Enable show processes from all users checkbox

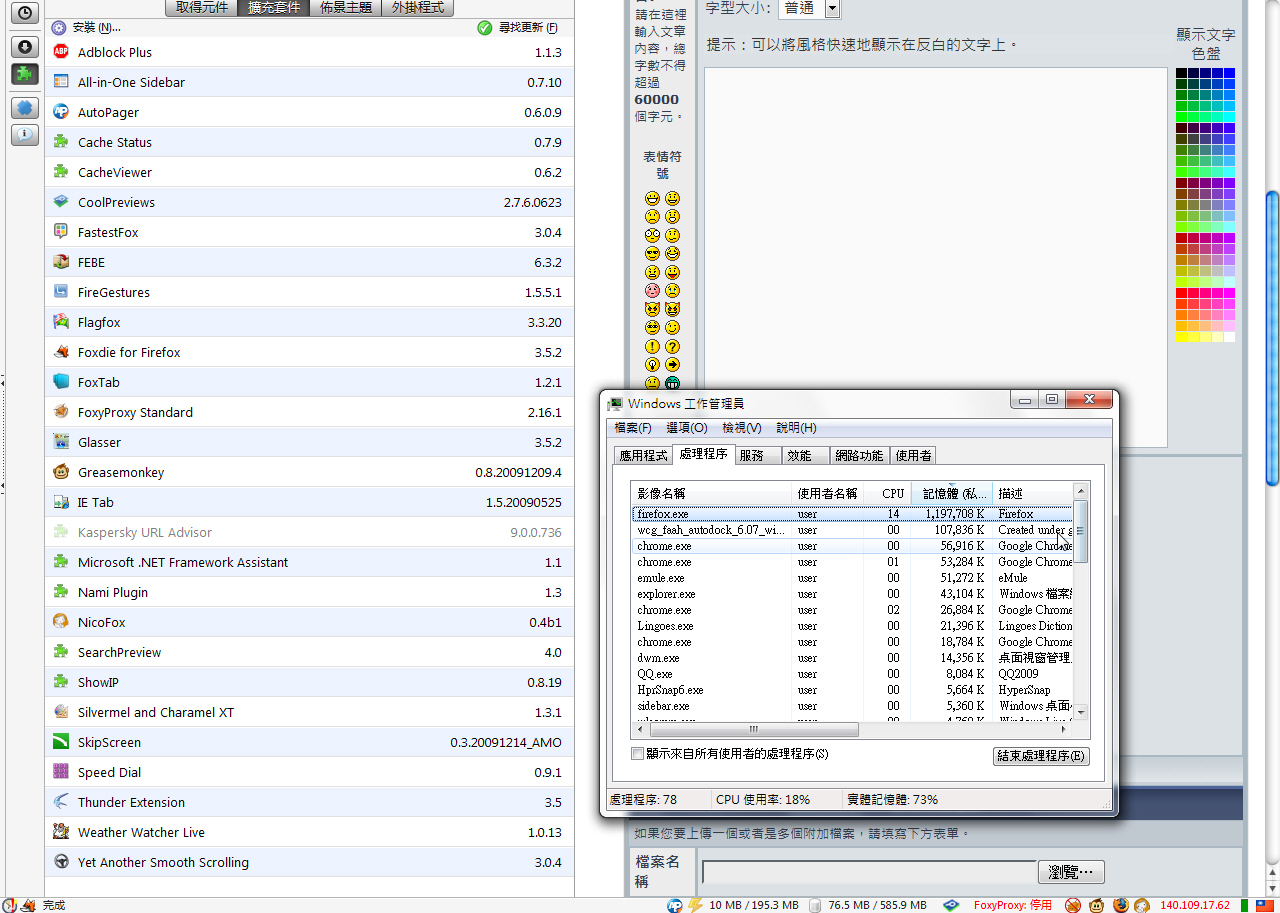(638, 754)
